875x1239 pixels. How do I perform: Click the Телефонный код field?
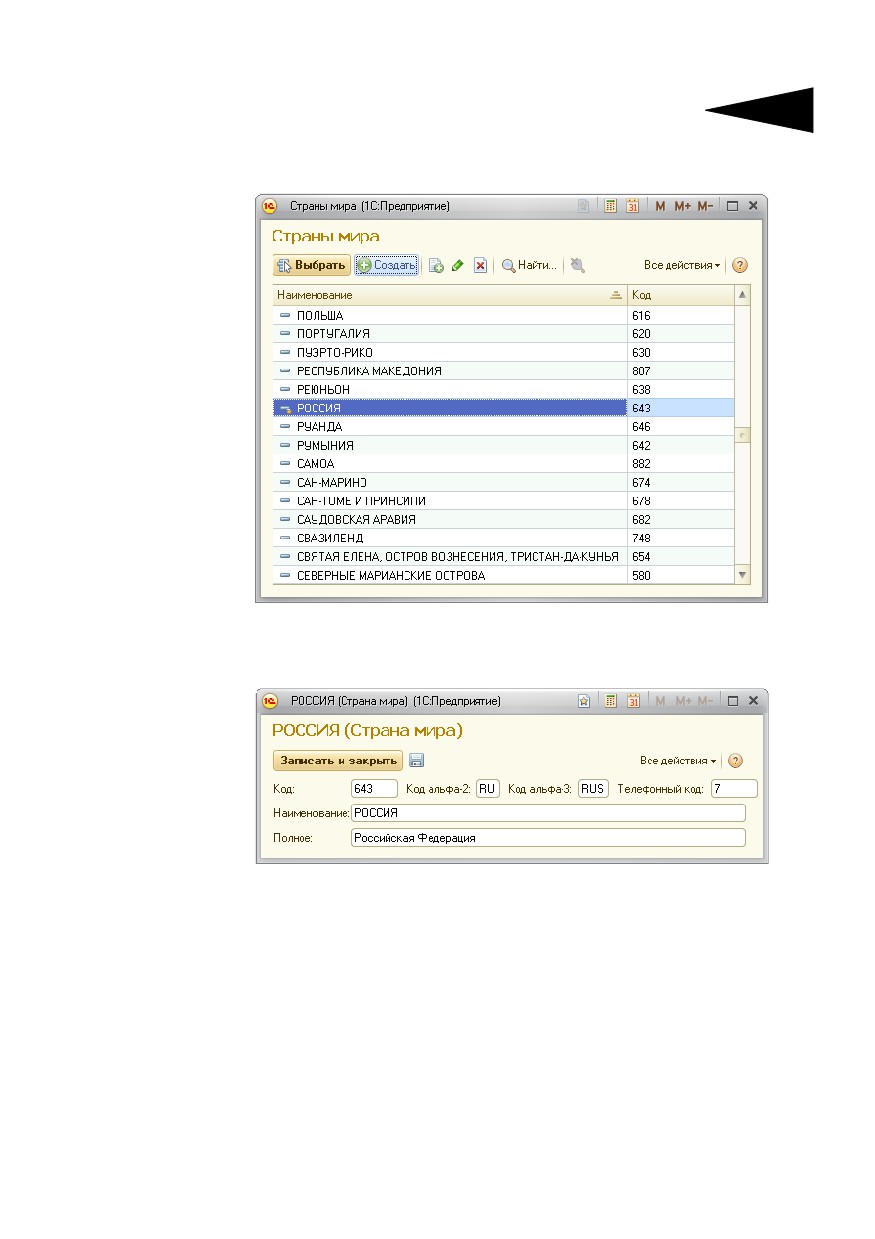(x=734, y=789)
